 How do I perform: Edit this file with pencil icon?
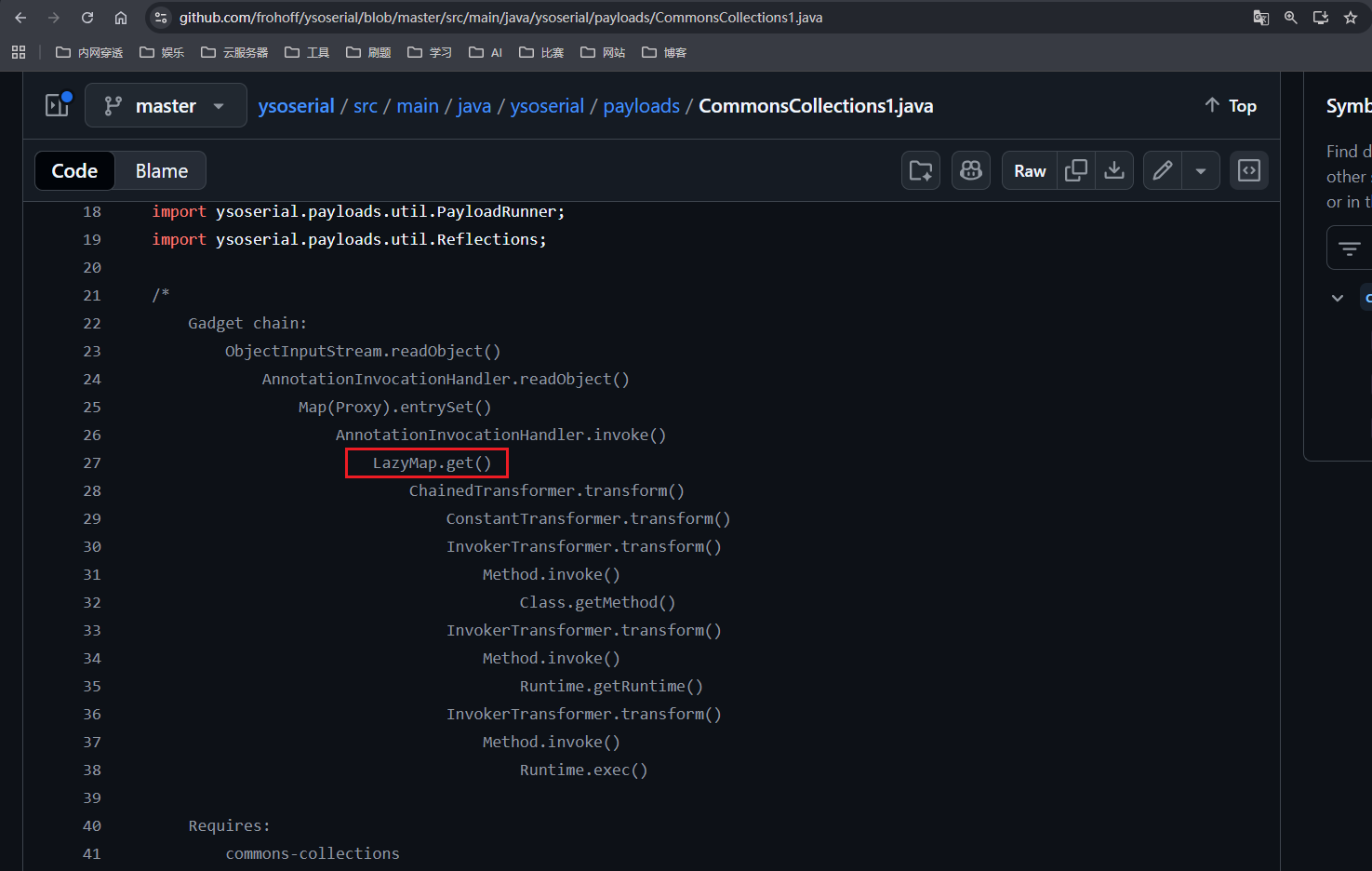pos(1163,170)
